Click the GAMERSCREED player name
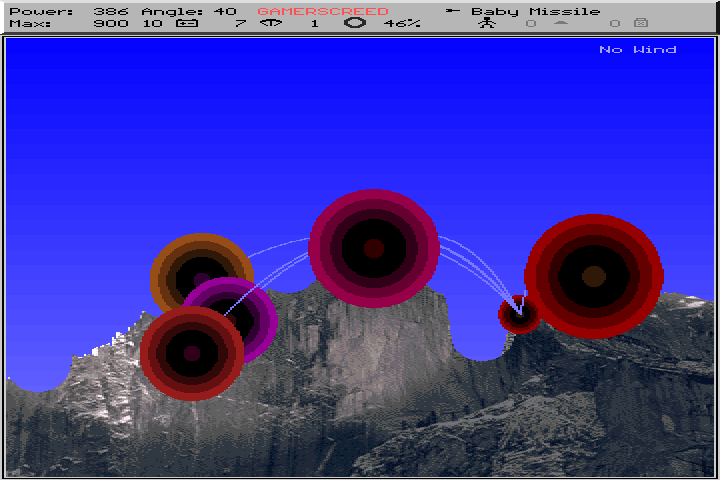 pos(323,11)
